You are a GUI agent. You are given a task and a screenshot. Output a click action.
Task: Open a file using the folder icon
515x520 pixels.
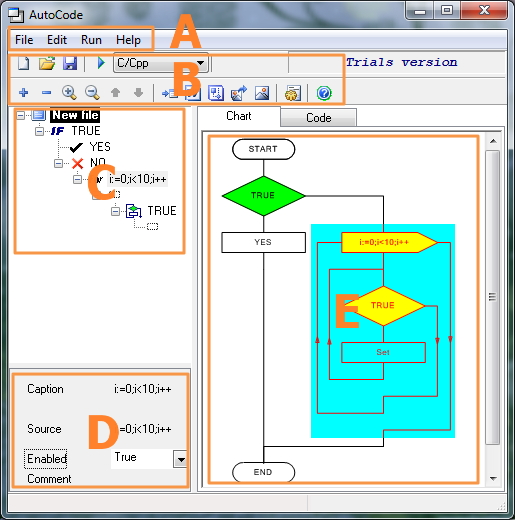point(47,63)
